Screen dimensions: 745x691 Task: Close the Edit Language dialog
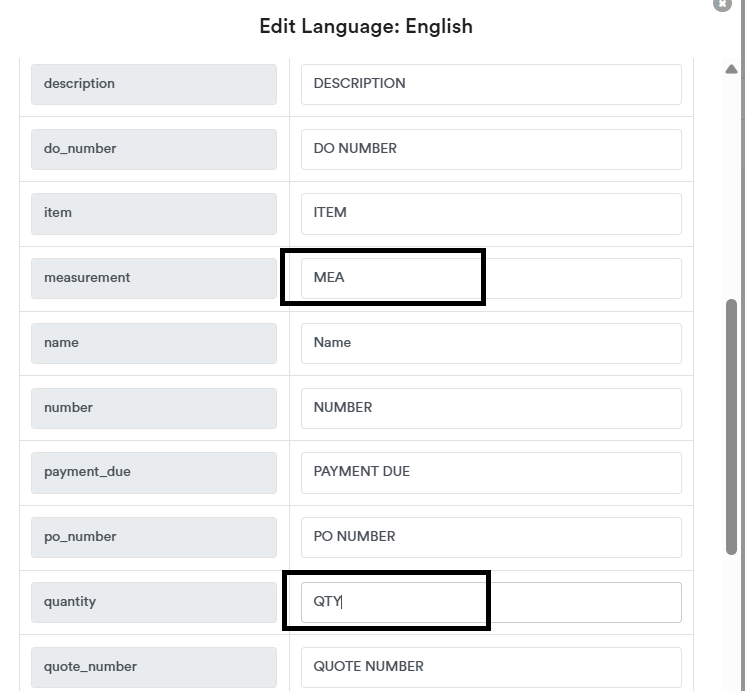pyautogui.click(x=723, y=4)
